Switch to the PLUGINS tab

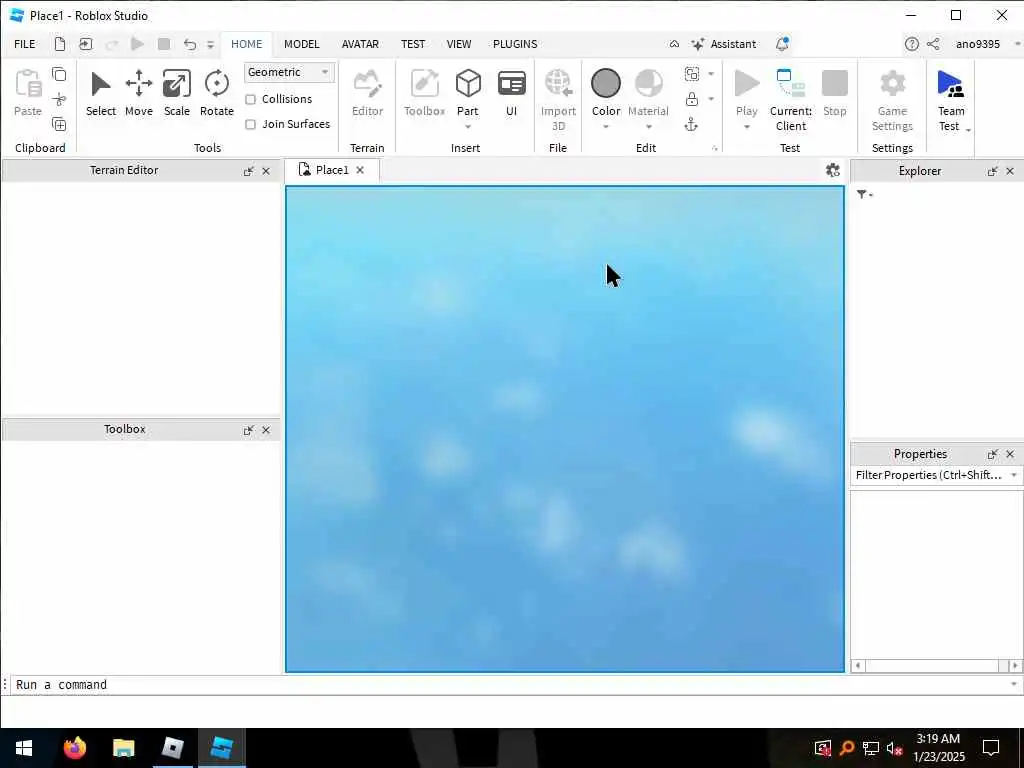tap(515, 44)
